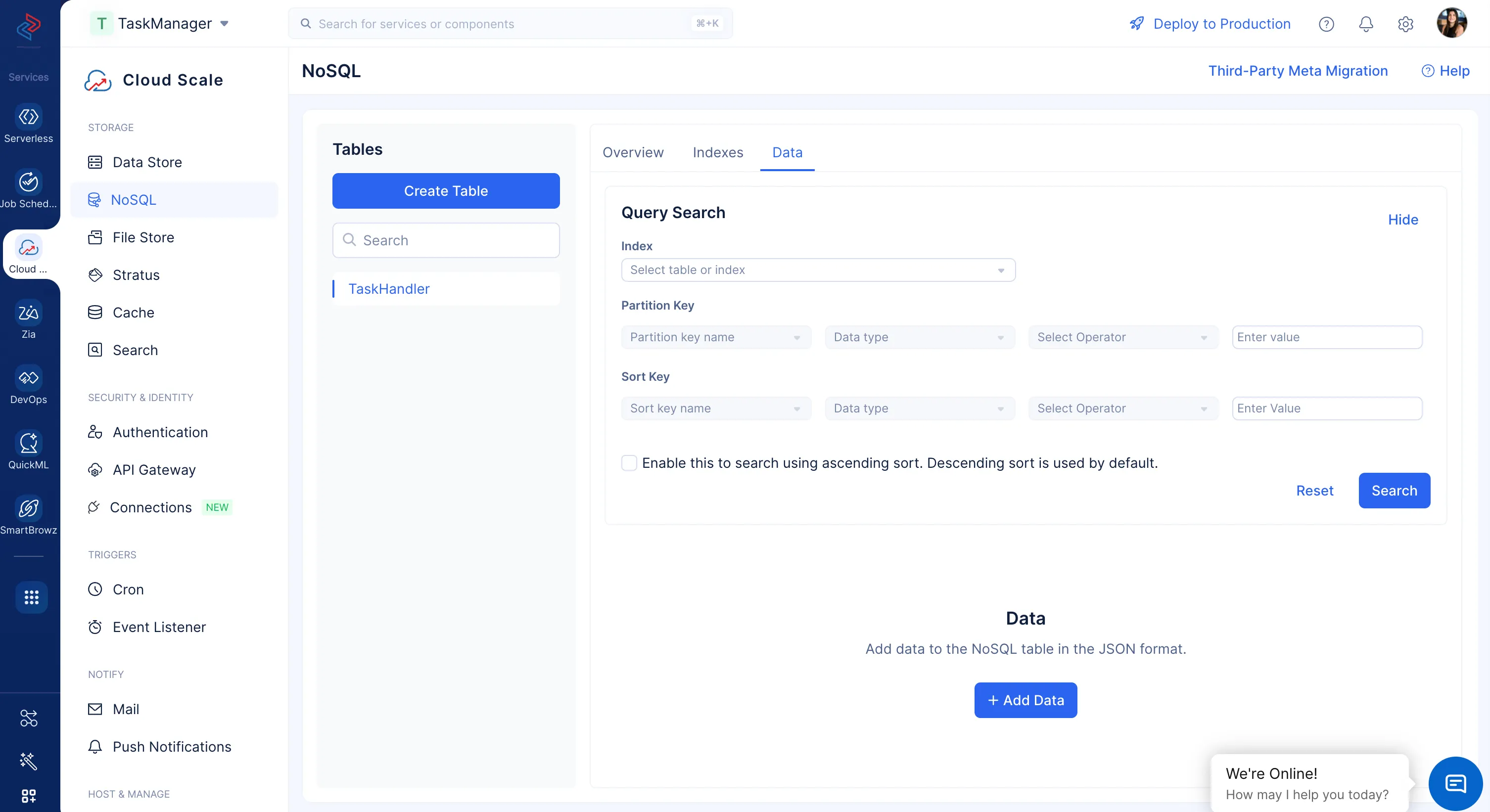The width and height of the screenshot is (1490, 812).
Task: Open the Job Scheduling service icon
Action: pos(28,182)
